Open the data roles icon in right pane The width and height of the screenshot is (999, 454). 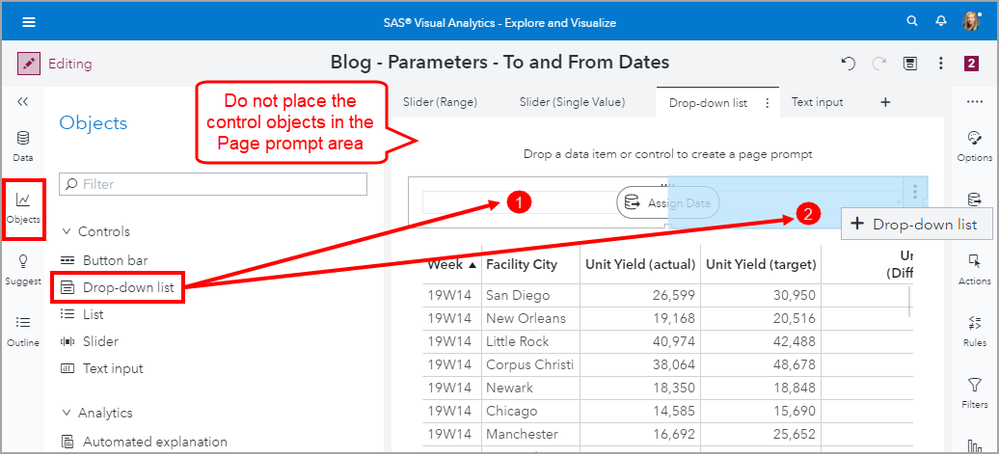click(974, 199)
